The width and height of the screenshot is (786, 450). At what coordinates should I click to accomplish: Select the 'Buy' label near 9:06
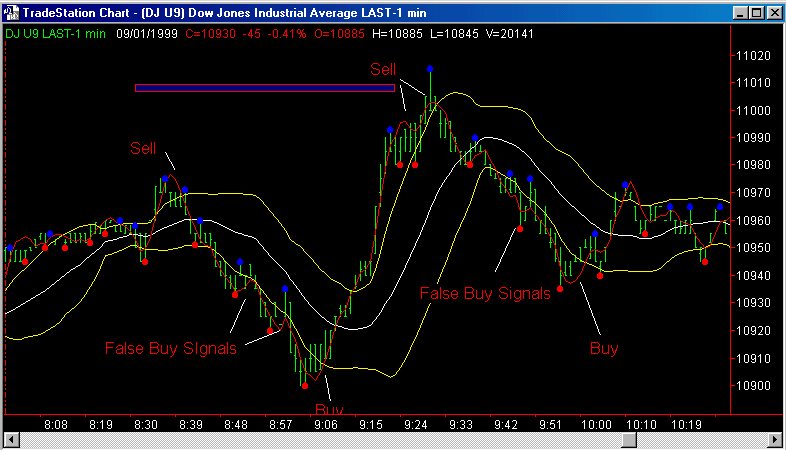(329, 409)
